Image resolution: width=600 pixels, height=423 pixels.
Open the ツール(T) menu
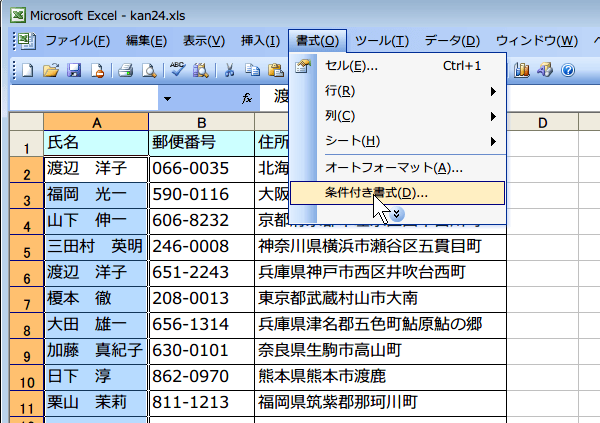point(381,40)
